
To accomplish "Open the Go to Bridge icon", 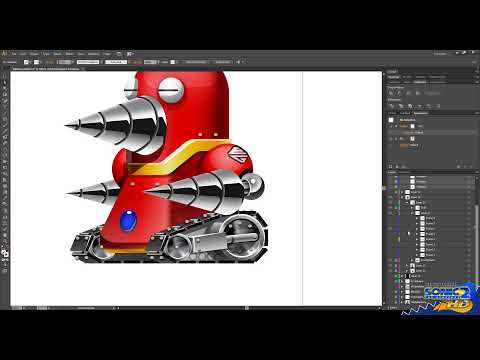I will 119,54.
